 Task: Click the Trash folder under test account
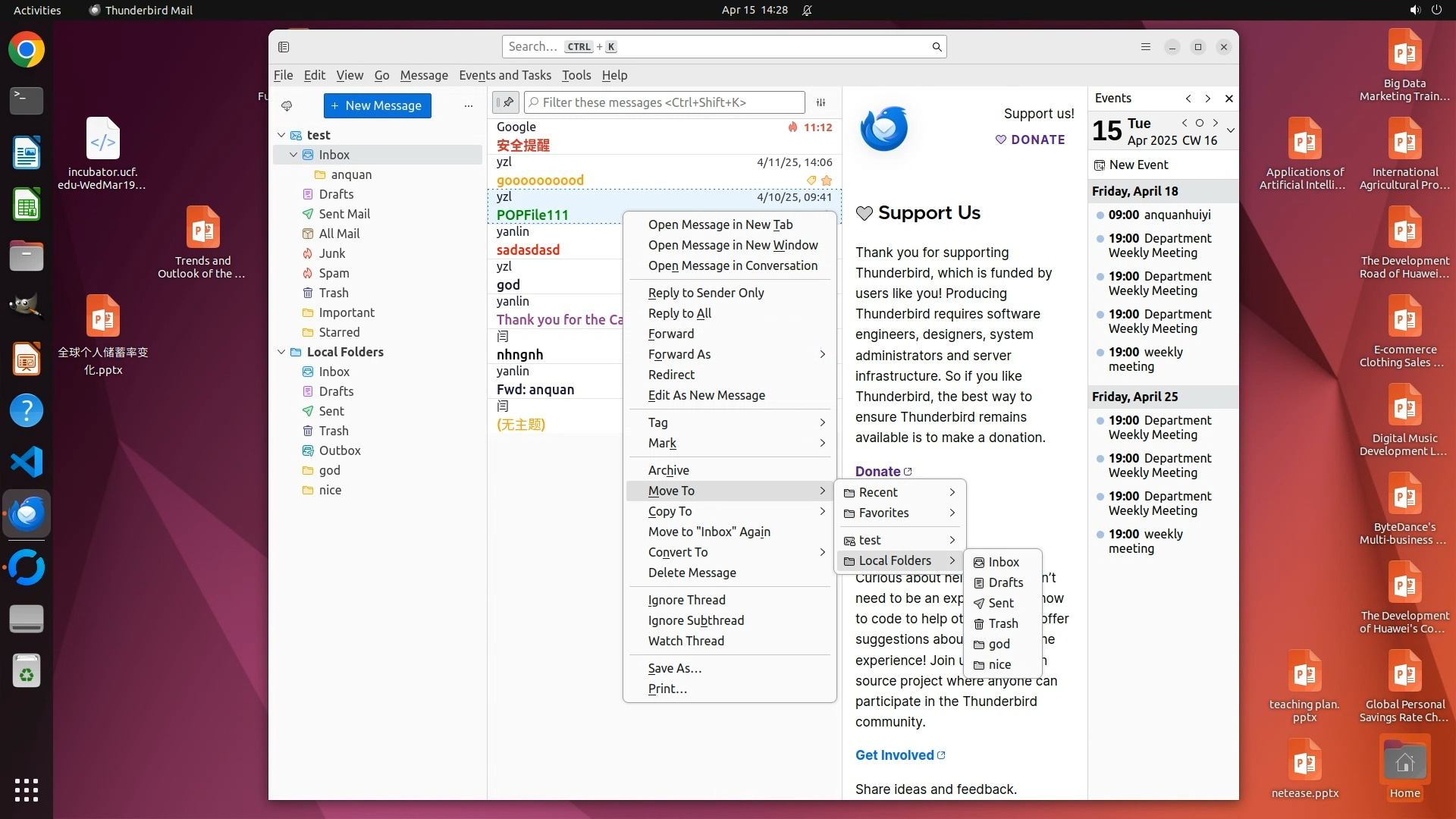pyautogui.click(x=333, y=293)
